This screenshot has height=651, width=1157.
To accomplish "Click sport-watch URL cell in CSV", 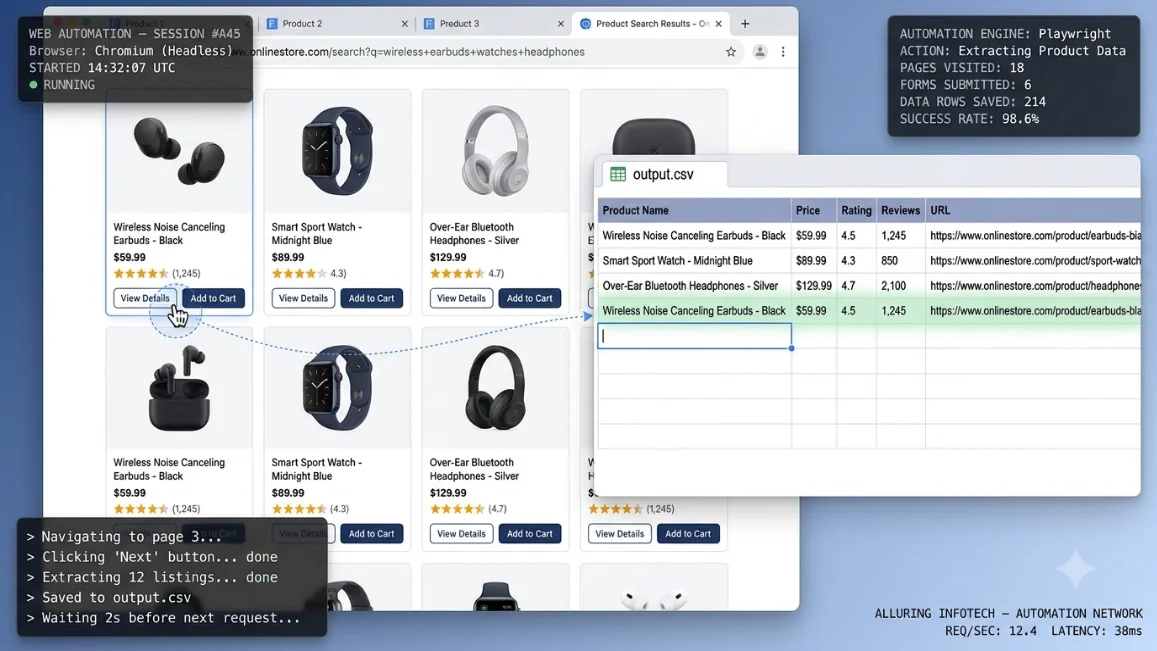I will (1032, 261).
